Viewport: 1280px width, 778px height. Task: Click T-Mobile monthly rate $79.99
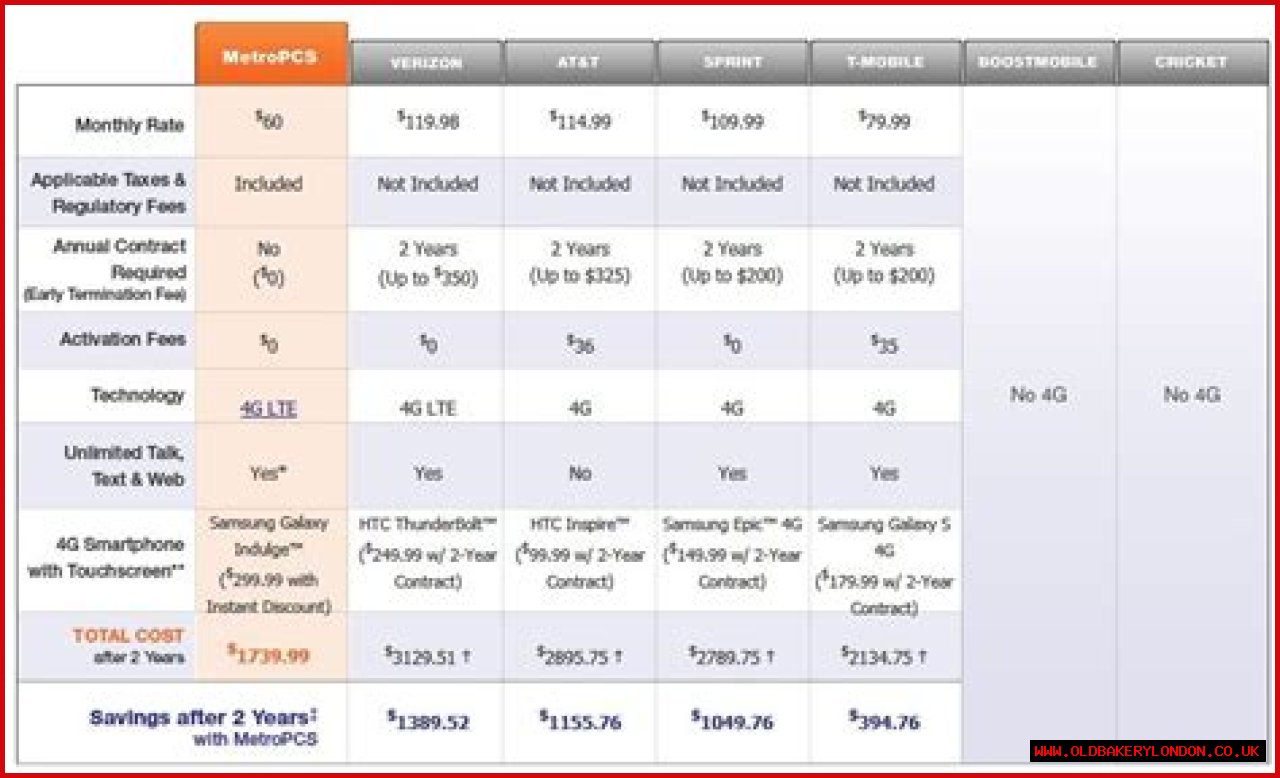point(884,122)
